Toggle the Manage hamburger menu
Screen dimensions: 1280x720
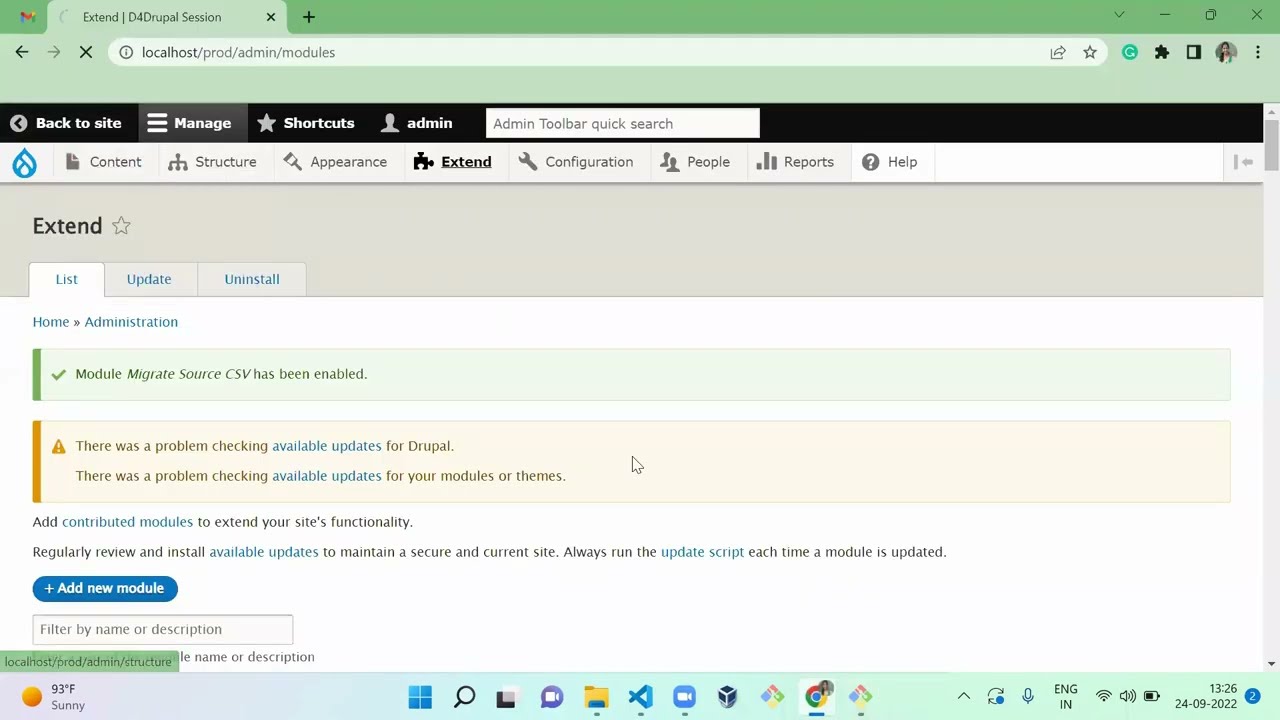pos(189,123)
